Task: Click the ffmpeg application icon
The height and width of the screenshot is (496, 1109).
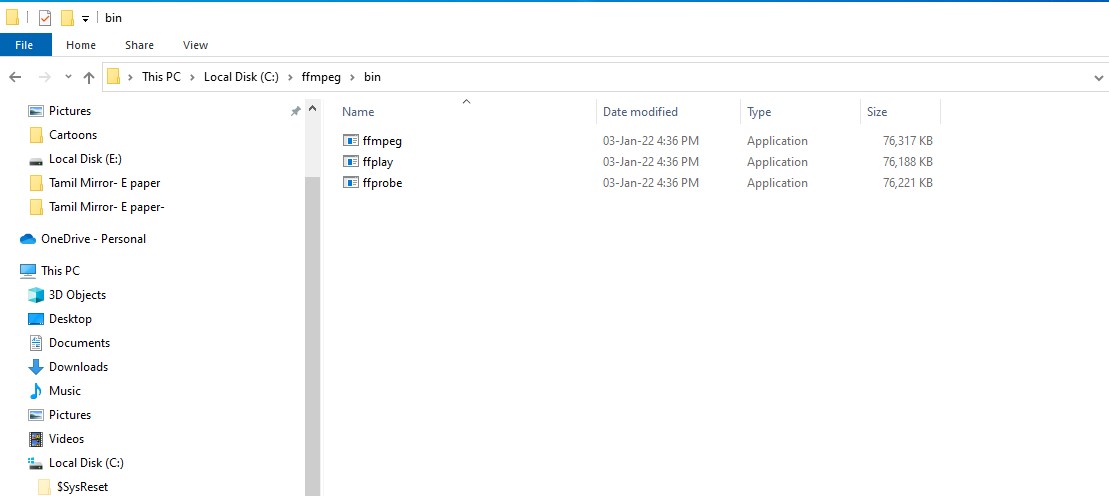Action: (x=351, y=141)
